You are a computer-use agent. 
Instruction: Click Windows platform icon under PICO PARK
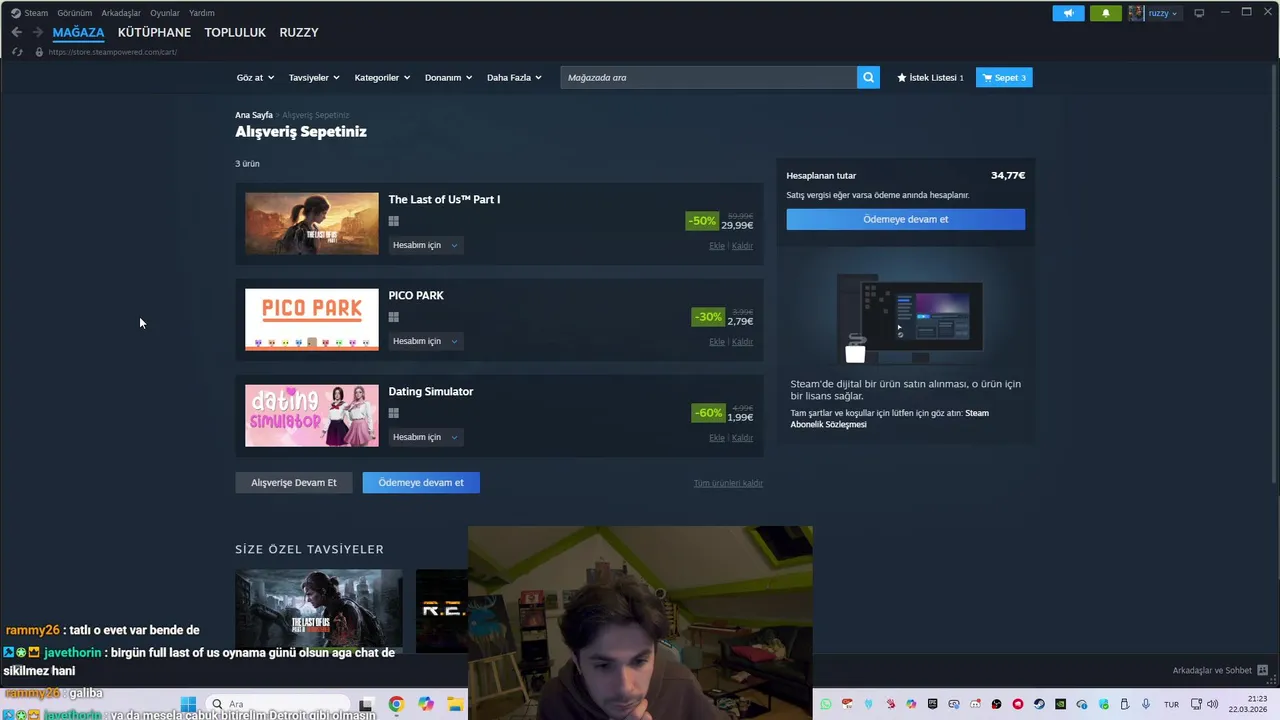394,317
